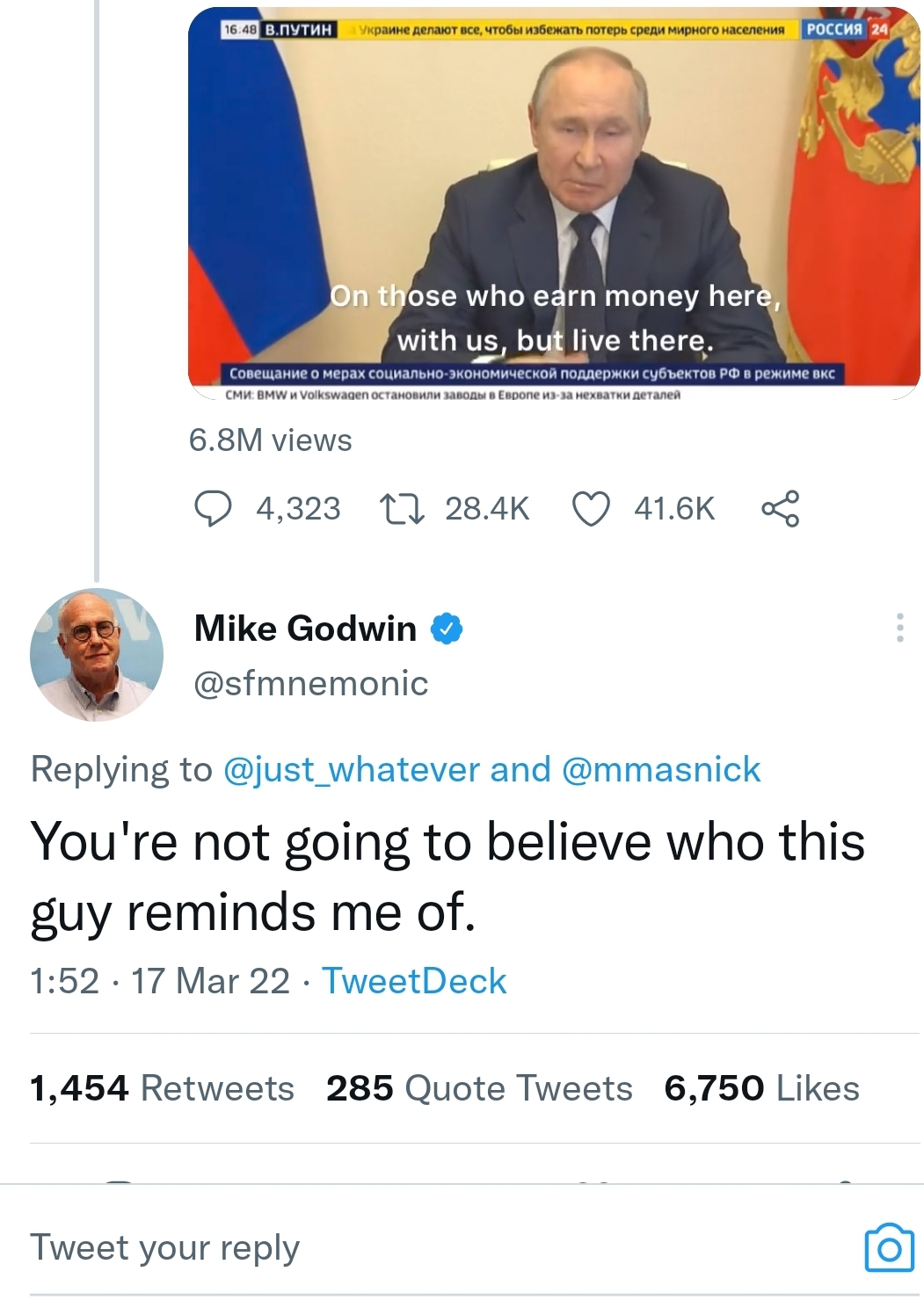View the 285 Quote Tweets list

pos(479,1088)
